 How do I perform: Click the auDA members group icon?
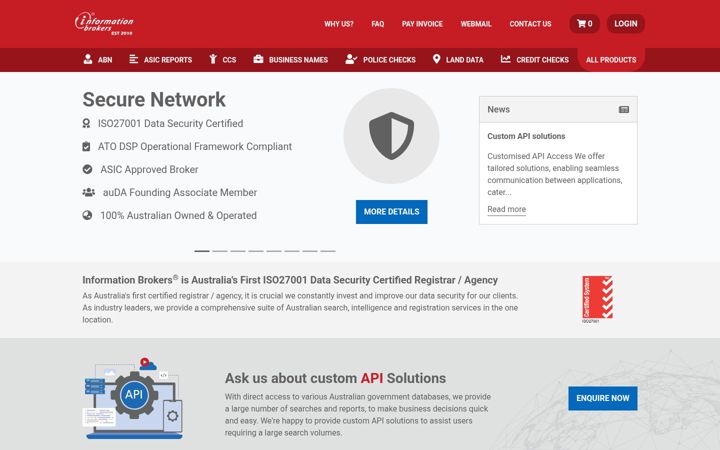click(x=89, y=192)
